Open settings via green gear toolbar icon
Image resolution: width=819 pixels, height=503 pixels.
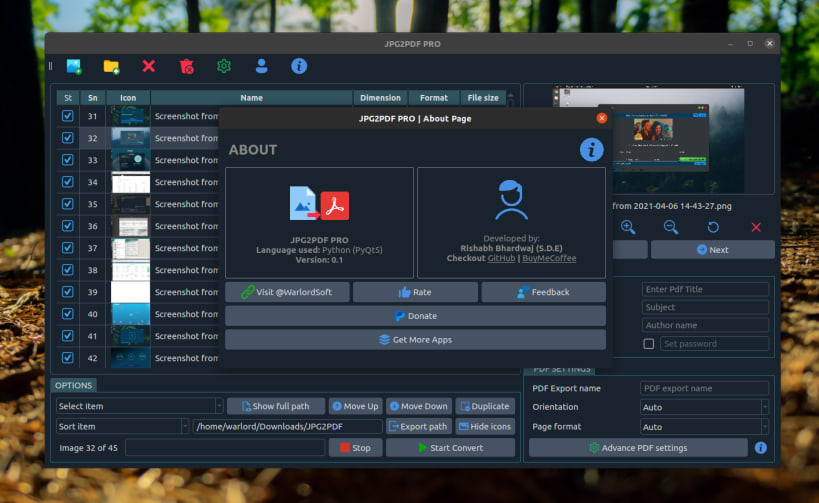pyautogui.click(x=224, y=66)
